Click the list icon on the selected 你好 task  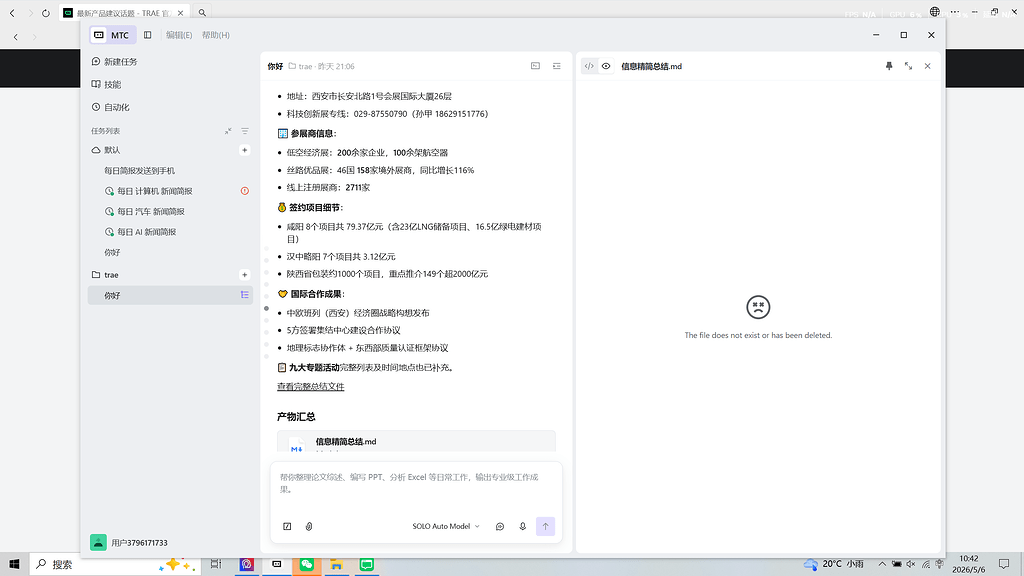pos(245,295)
